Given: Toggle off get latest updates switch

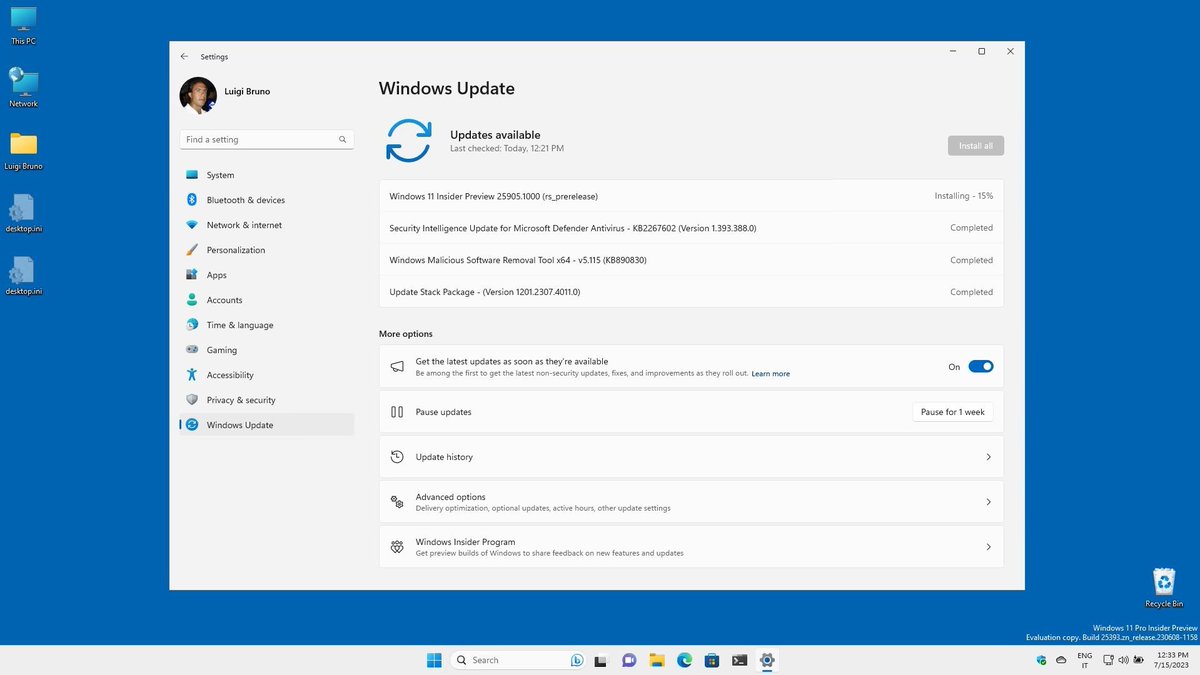Looking at the screenshot, I should tap(981, 367).
